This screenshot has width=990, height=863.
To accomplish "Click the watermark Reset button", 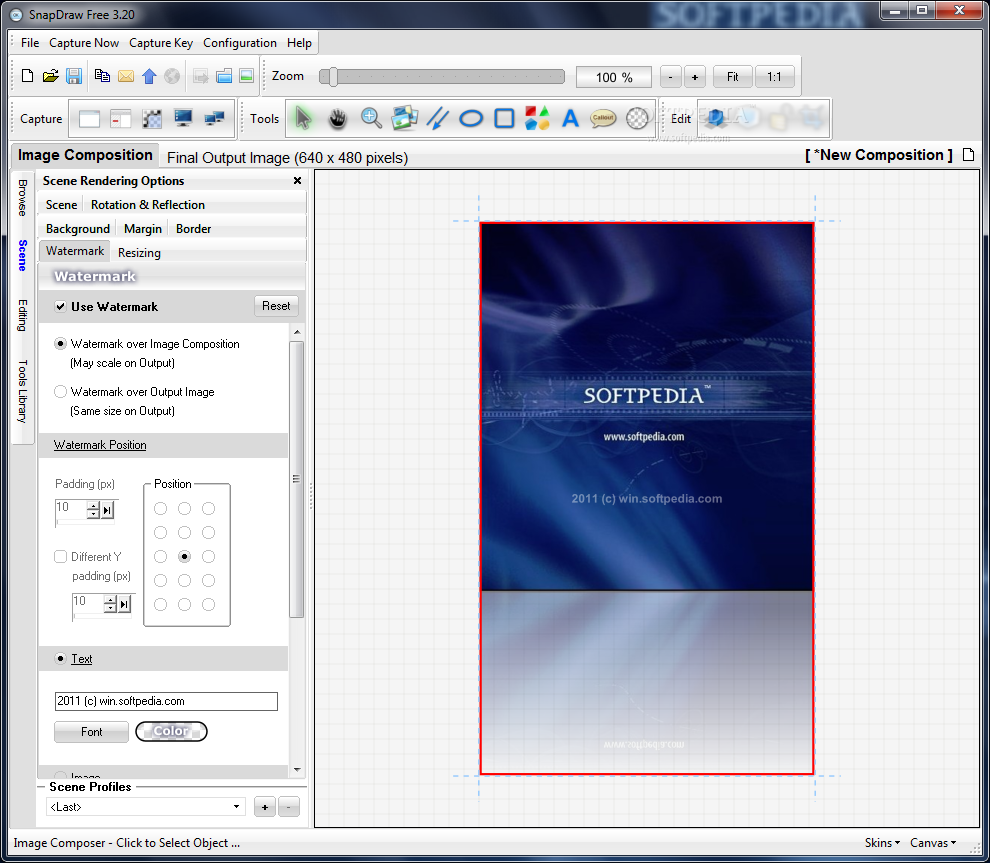I will tap(276, 306).
